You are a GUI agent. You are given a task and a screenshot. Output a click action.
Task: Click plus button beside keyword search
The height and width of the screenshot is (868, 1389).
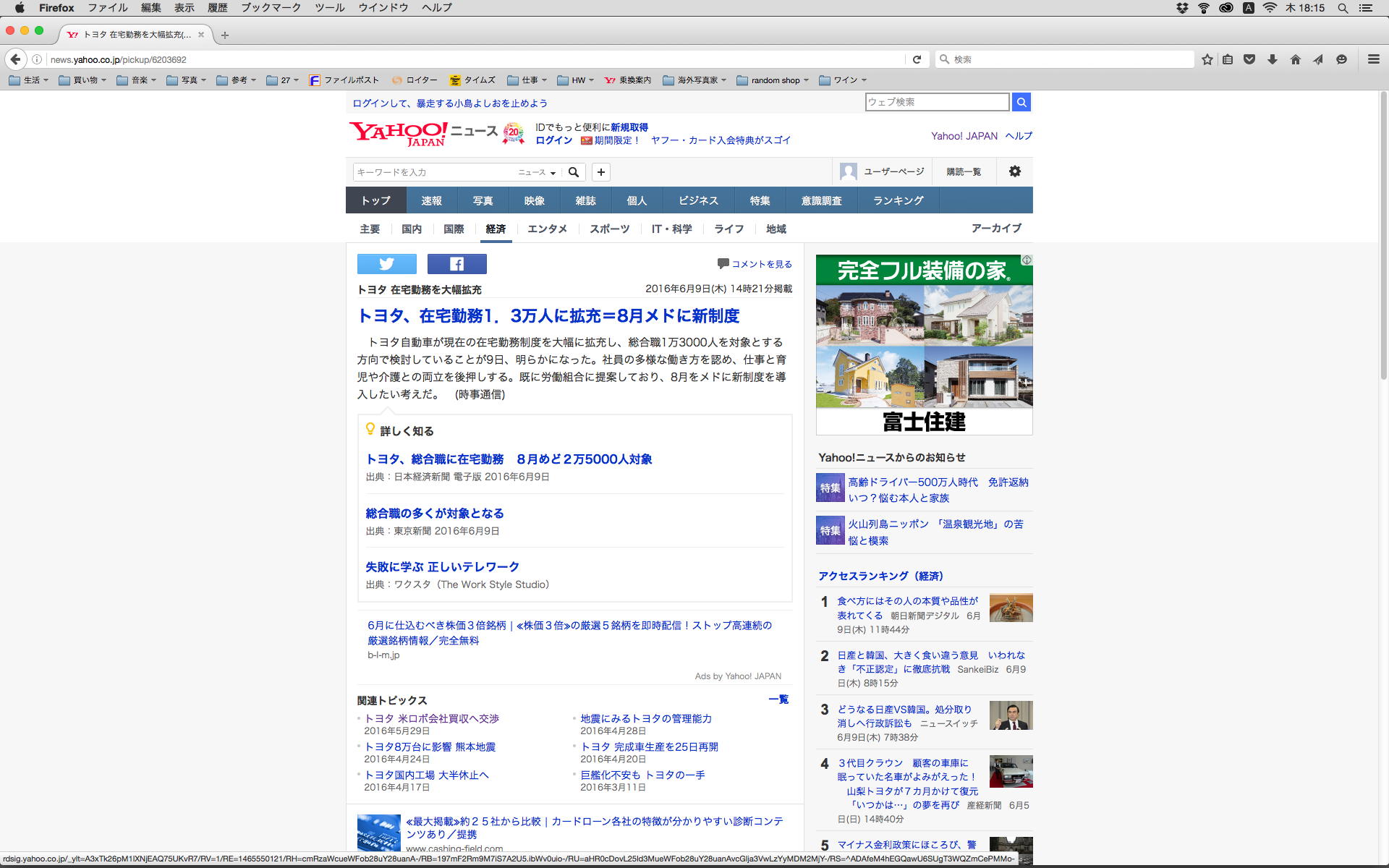pyautogui.click(x=600, y=172)
